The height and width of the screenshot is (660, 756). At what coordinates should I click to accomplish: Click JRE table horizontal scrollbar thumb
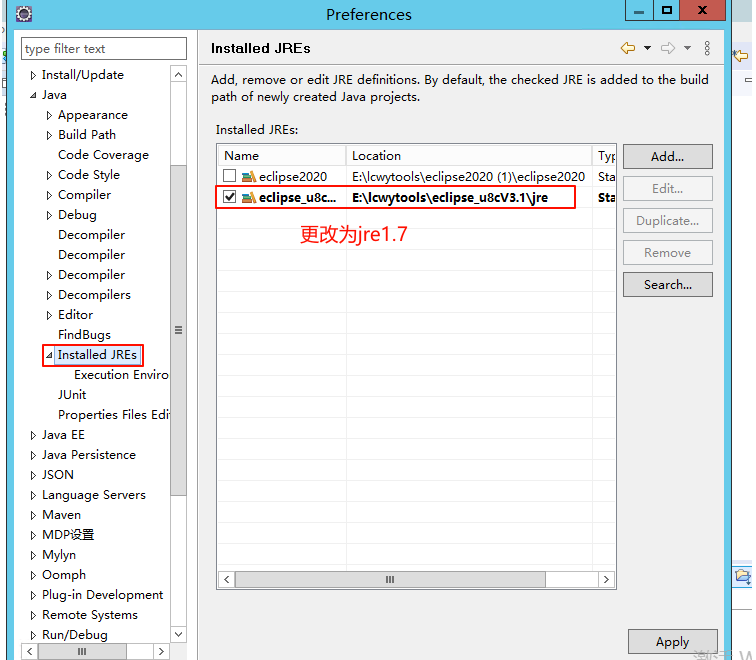(x=390, y=579)
